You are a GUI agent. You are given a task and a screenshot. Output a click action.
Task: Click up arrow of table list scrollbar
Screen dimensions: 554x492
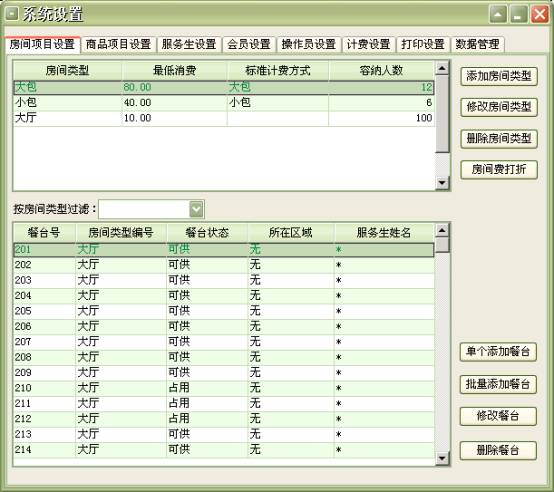tap(442, 231)
